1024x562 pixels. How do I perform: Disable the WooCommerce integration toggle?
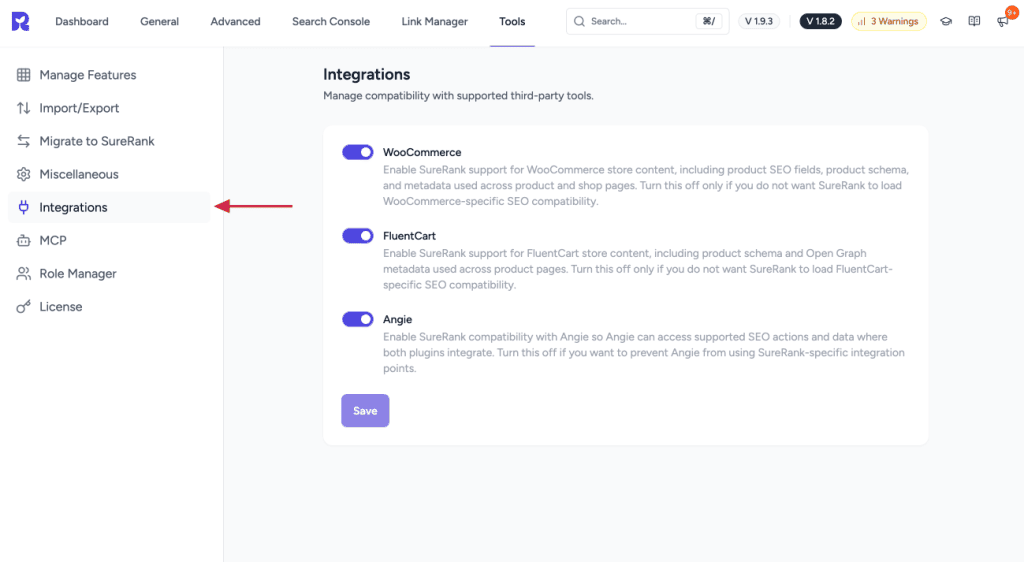tap(358, 152)
